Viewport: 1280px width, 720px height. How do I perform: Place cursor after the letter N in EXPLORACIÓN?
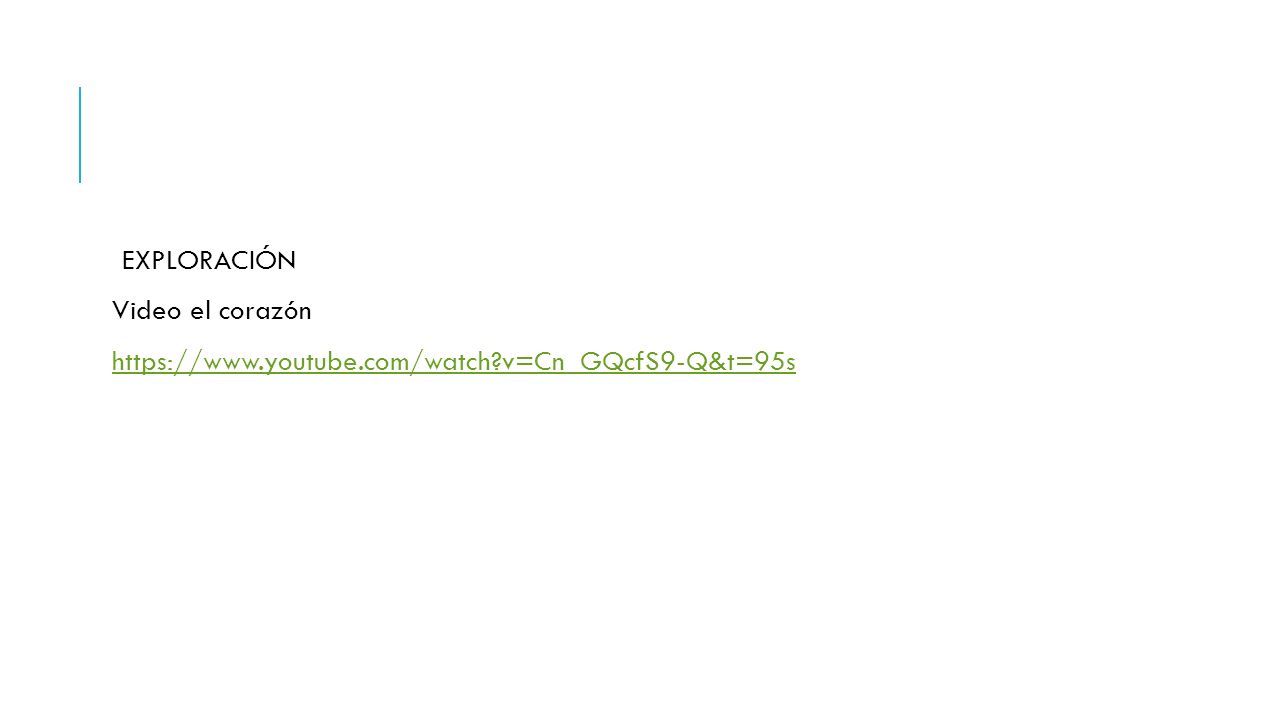(296, 261)
